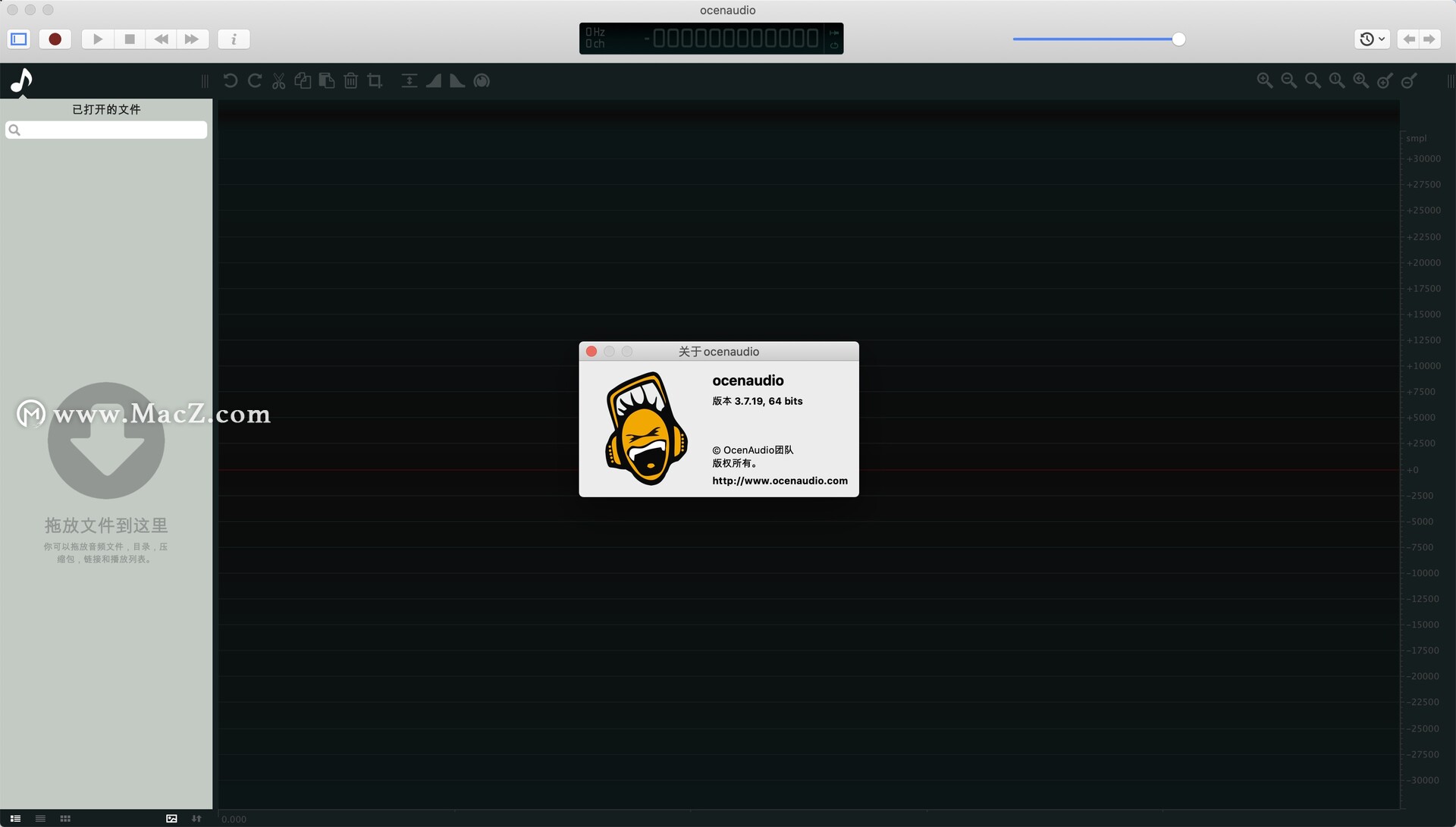Click the Cut scissors icon
Image resolution: width=1456 pixels, height=827 pixels.
[x=279, y=80]
